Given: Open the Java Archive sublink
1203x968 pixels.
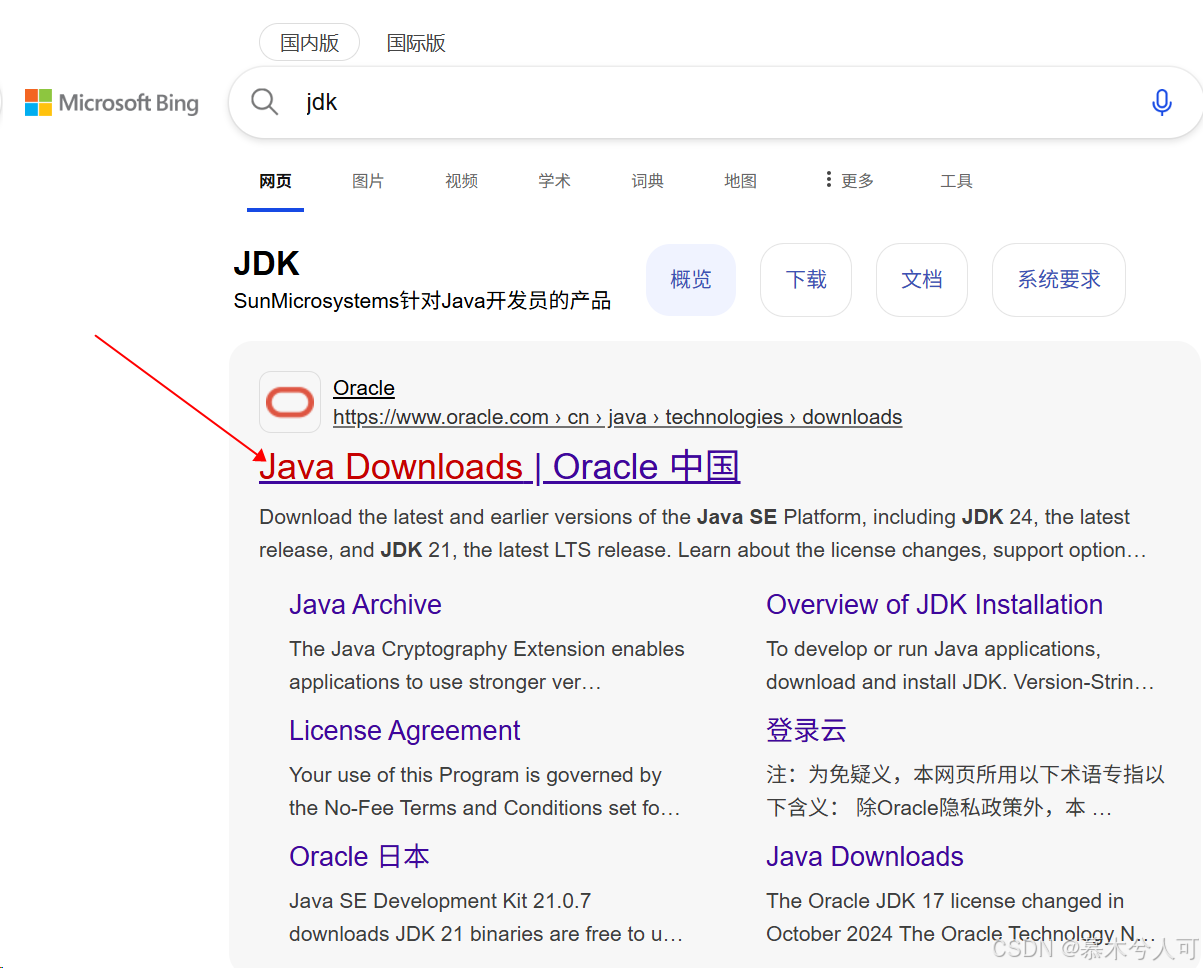Looking at the screenshot, I should click(365, 605).
